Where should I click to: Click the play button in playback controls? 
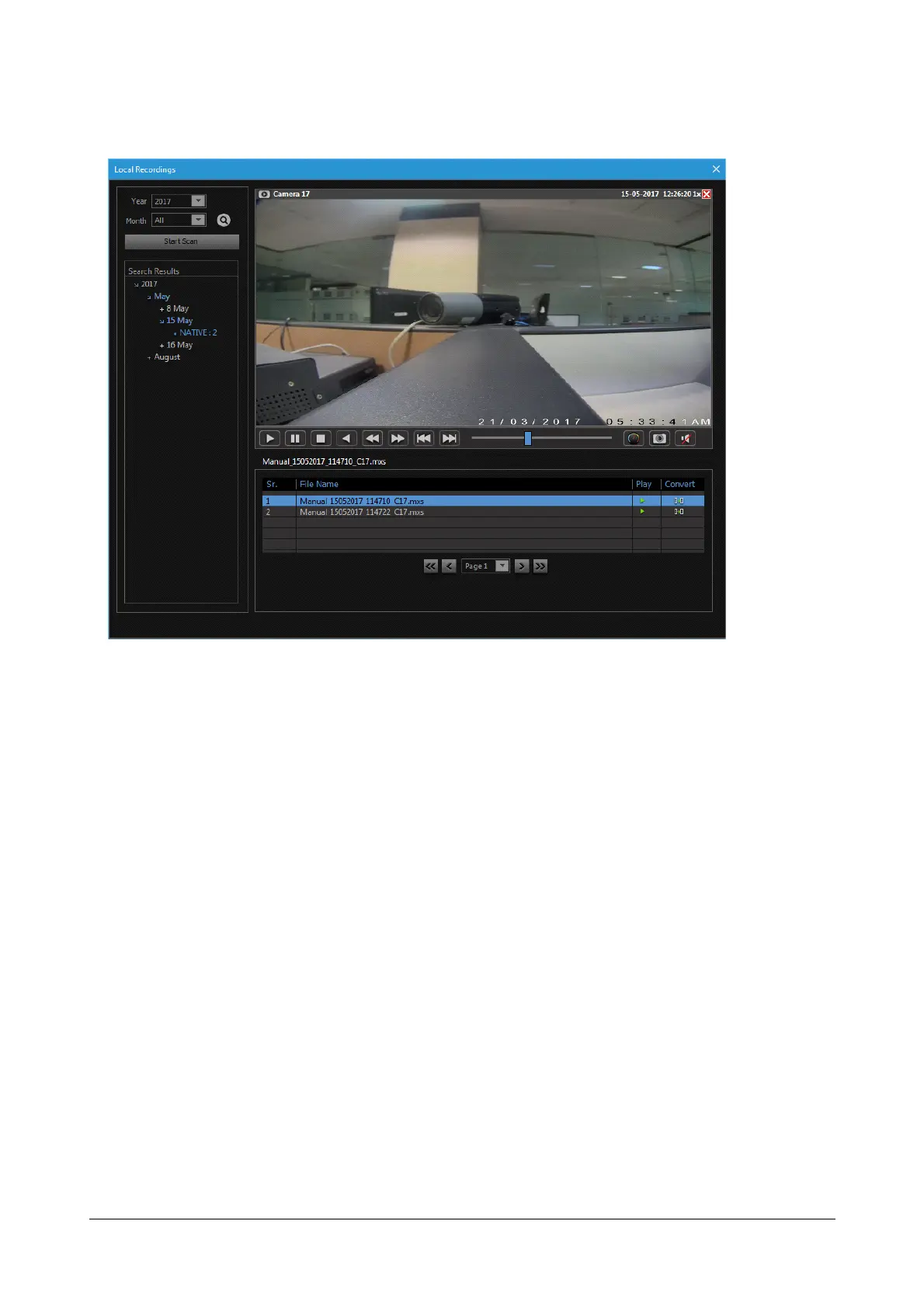(269, 438)
